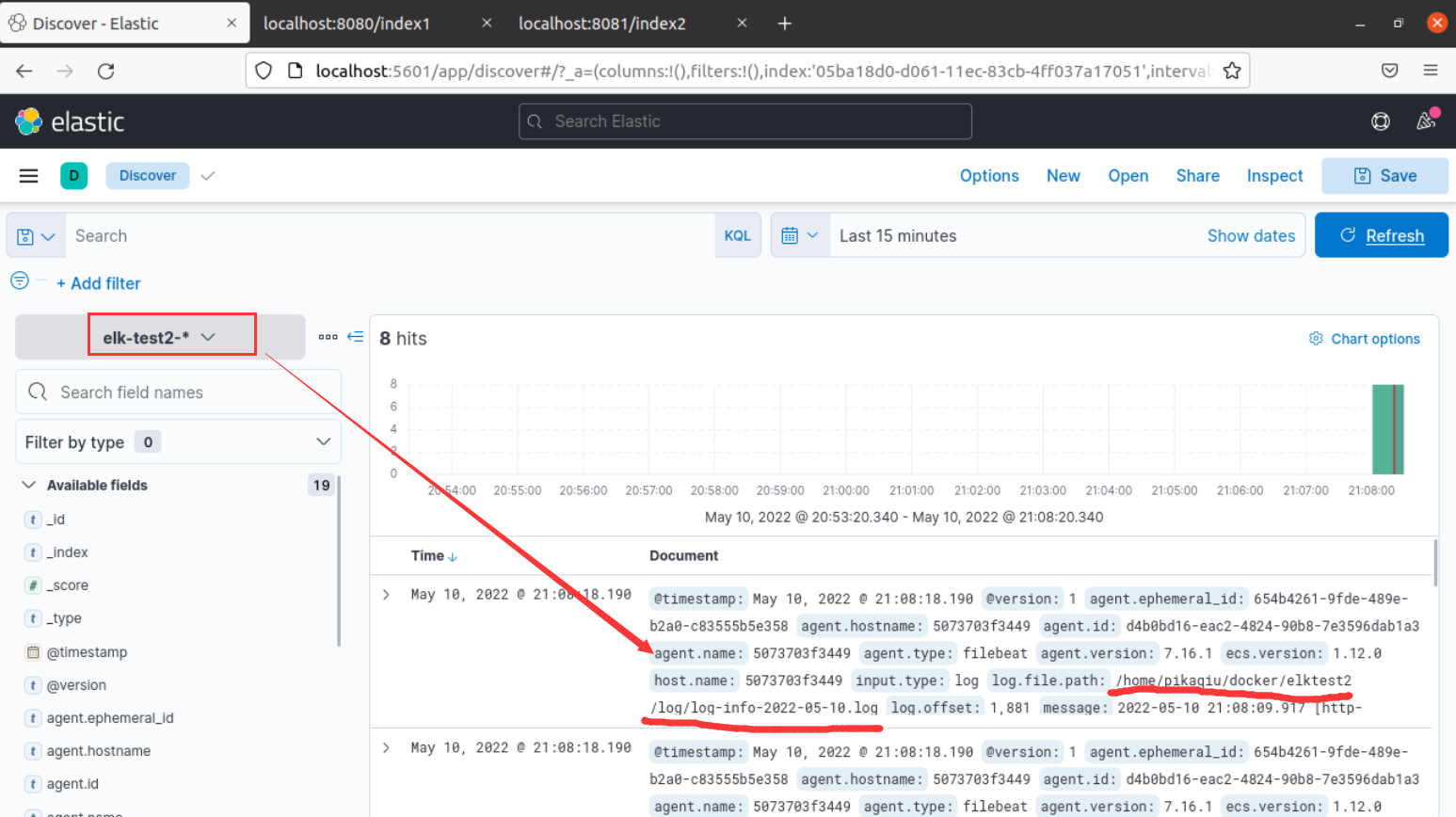Expand the Filter by type dropdown
The height and width of the screenshot is (817, 1456).
click(x=178, y=441)
